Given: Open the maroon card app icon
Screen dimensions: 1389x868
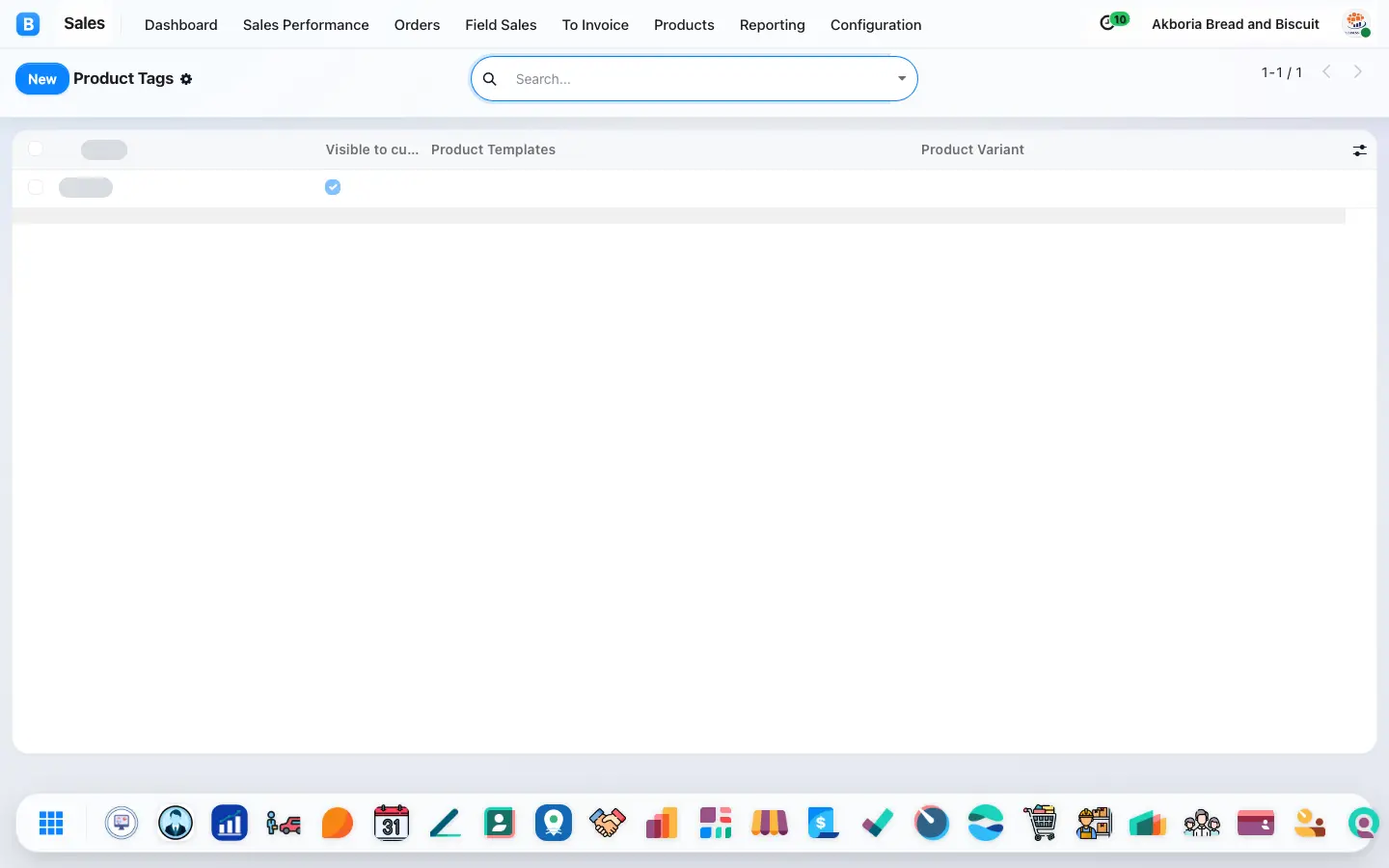Looking at the screenshot, I should pyautogui.click(x=1256, y=823).
